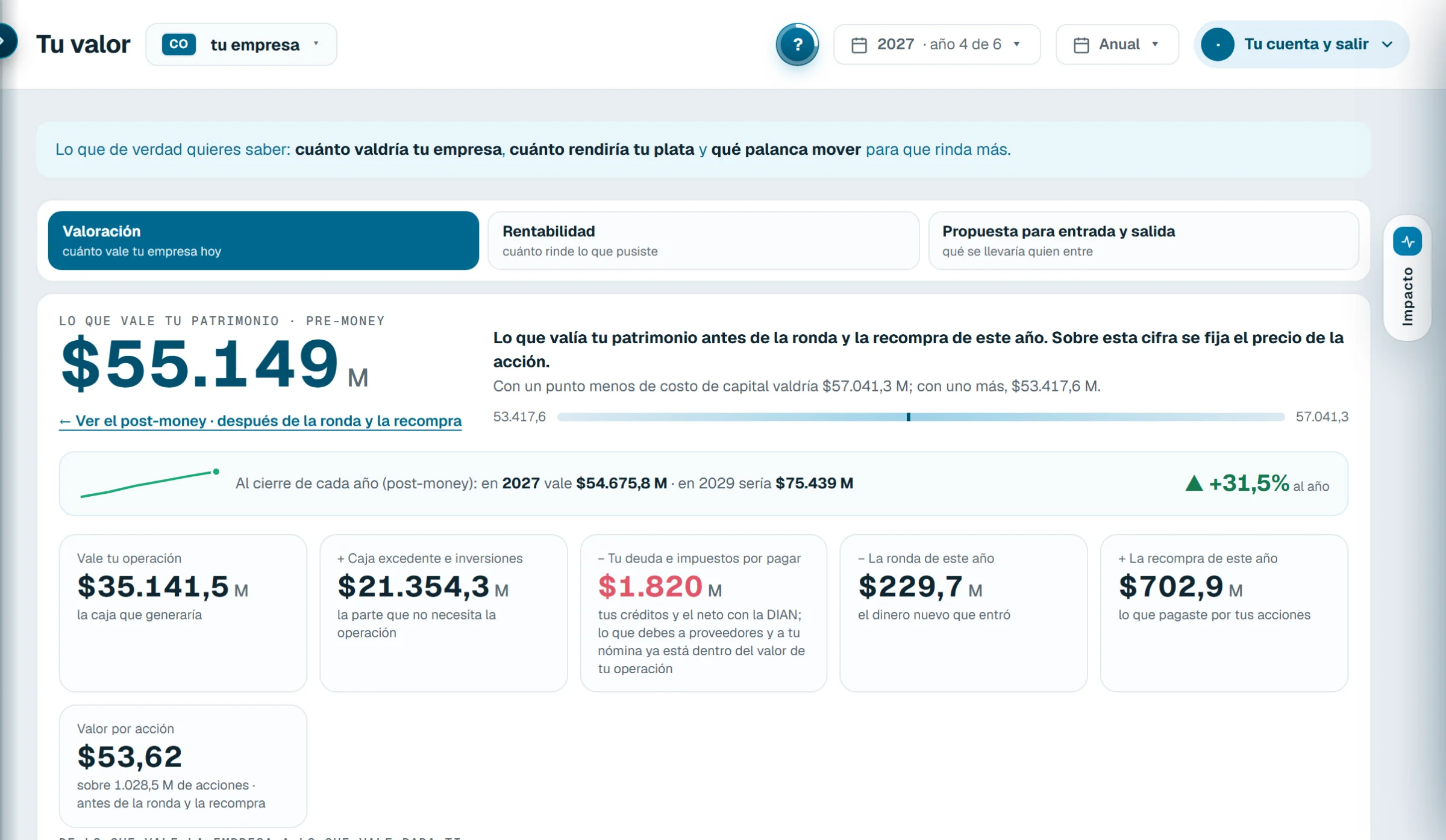Open the tu empresa company dropdown
This screenshot has height=840, width=1446.
pyautogui.click(x=241, y=45)
